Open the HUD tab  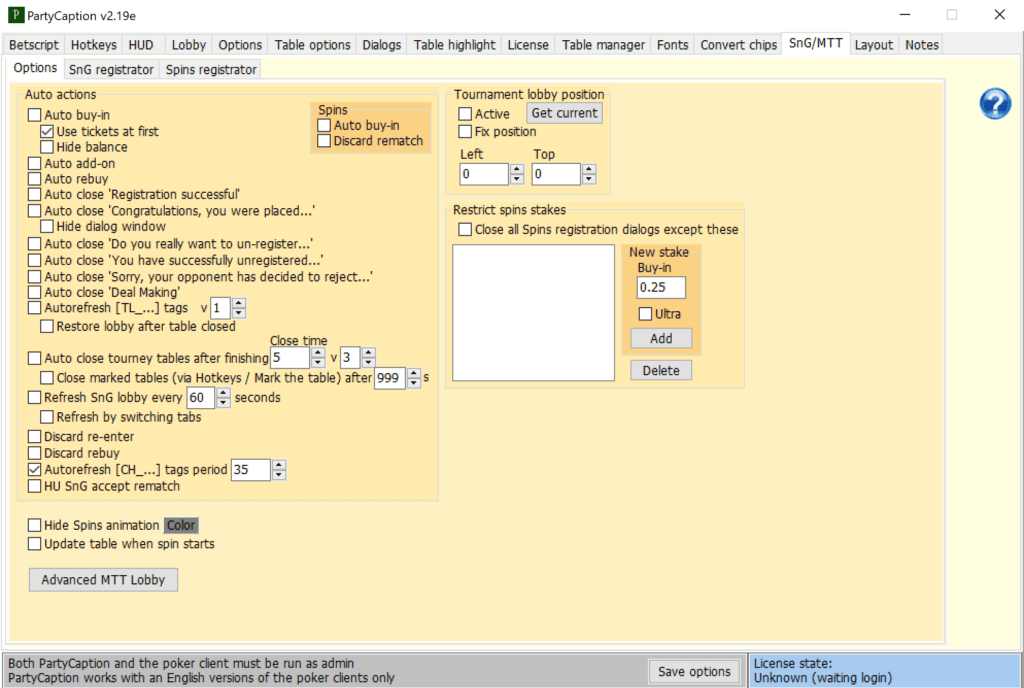pyautogui.click(x=141, y=45)
